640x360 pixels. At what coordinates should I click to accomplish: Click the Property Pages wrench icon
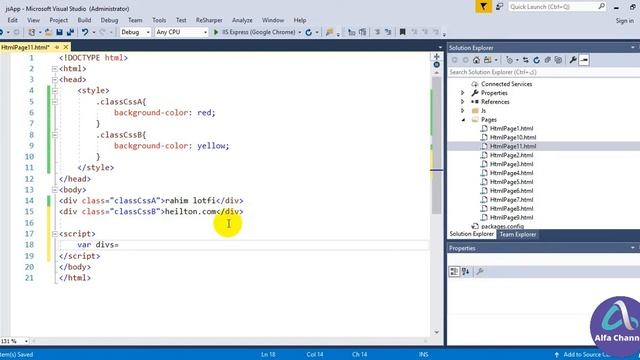(480, 271)
